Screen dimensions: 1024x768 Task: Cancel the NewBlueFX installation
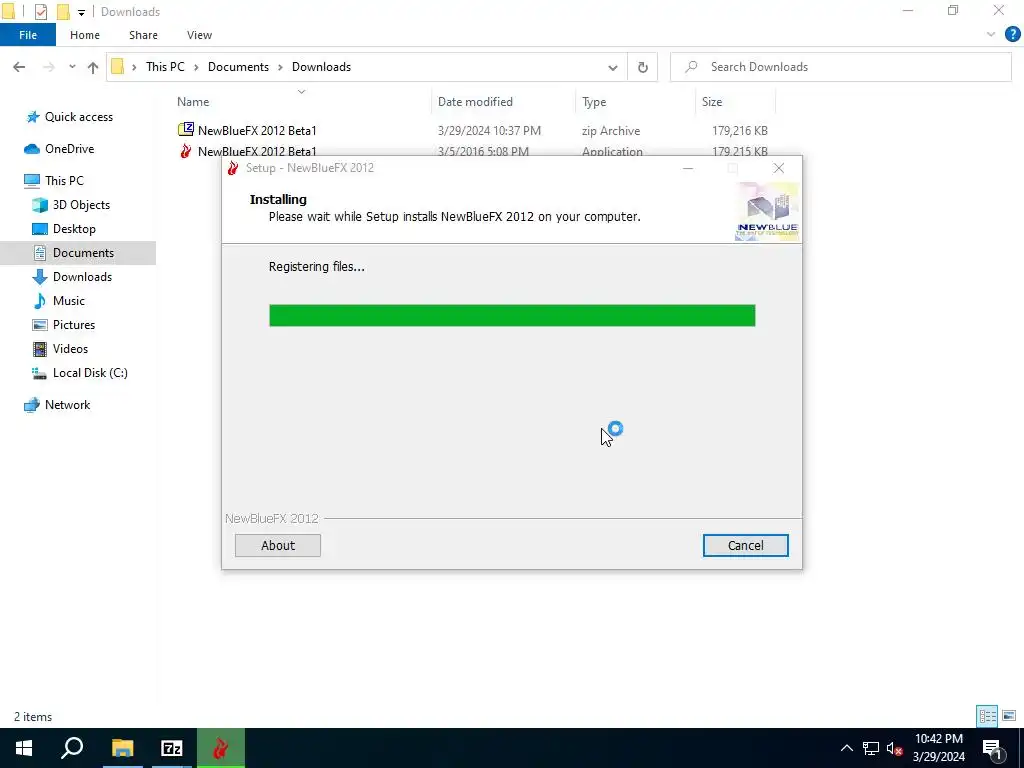[x=745, y=545]
